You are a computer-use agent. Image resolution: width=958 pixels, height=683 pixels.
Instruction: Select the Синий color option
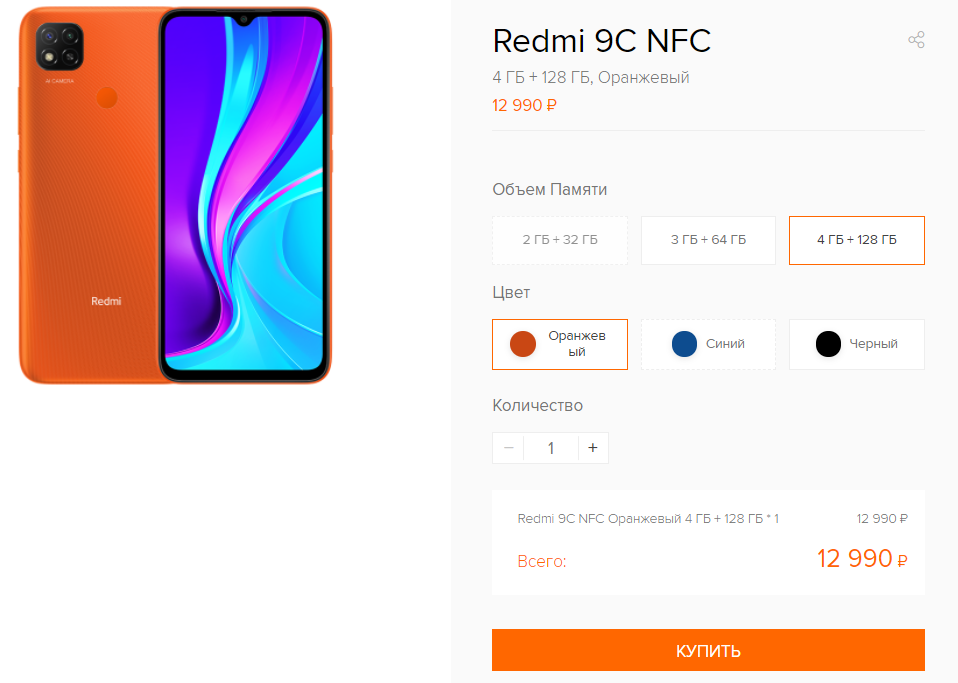[x=708, y=344]
